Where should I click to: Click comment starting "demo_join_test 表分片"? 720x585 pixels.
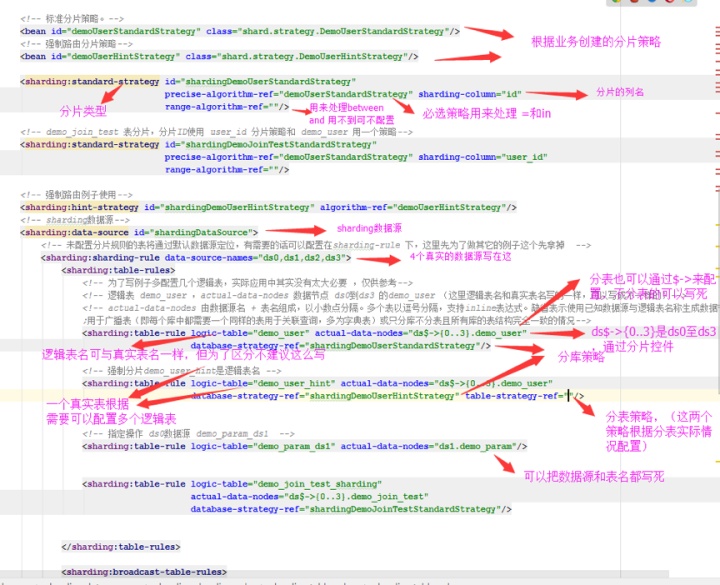(217, 132)
